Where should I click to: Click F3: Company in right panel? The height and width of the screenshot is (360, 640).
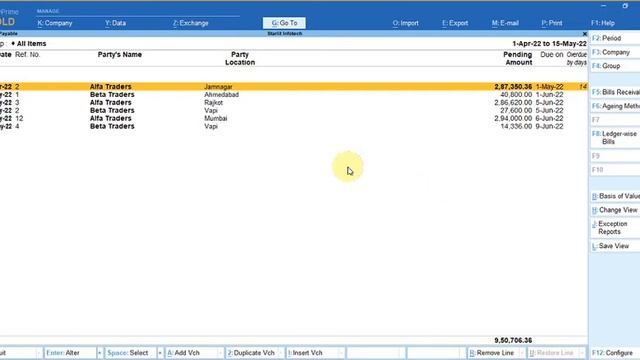tap(615, 52)
